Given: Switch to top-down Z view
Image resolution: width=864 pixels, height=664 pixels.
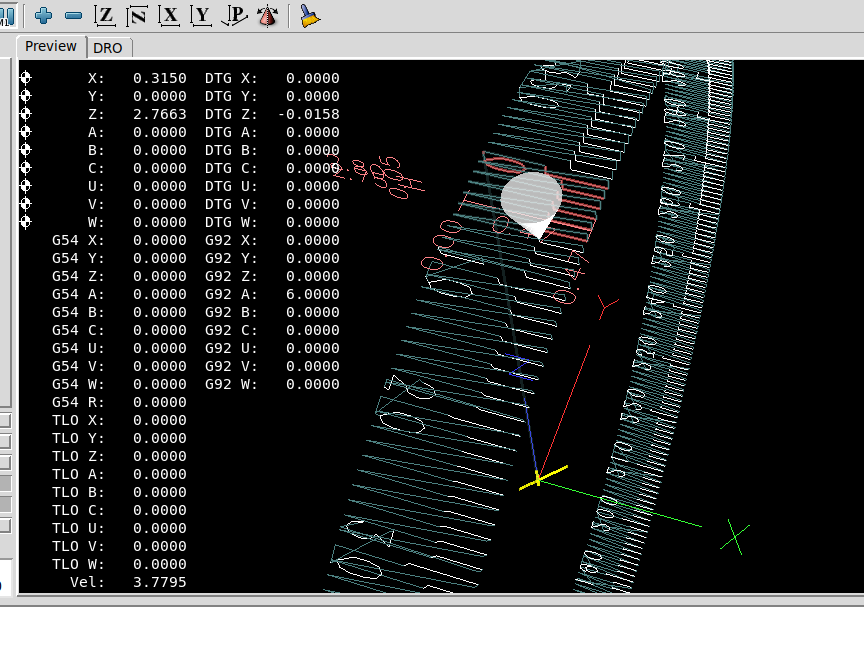Looking at the screenshot, I should click(x=105, y=15).
